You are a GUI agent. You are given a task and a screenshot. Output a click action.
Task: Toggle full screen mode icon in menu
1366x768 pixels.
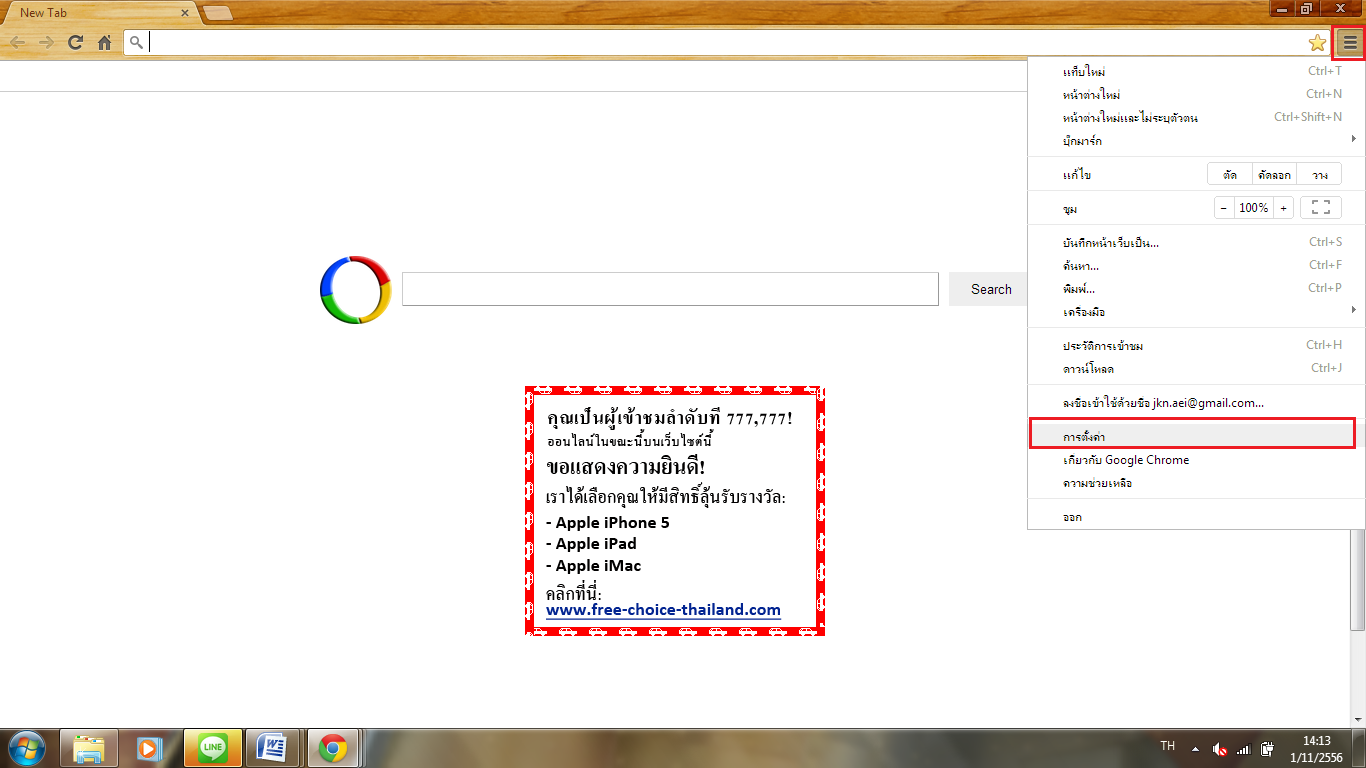tap(1320, 208)
